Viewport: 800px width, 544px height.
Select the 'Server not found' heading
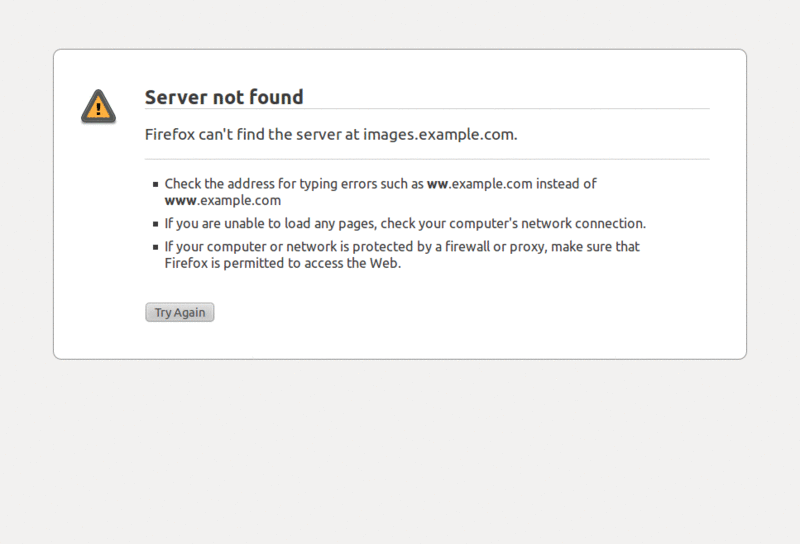(224, 97)
